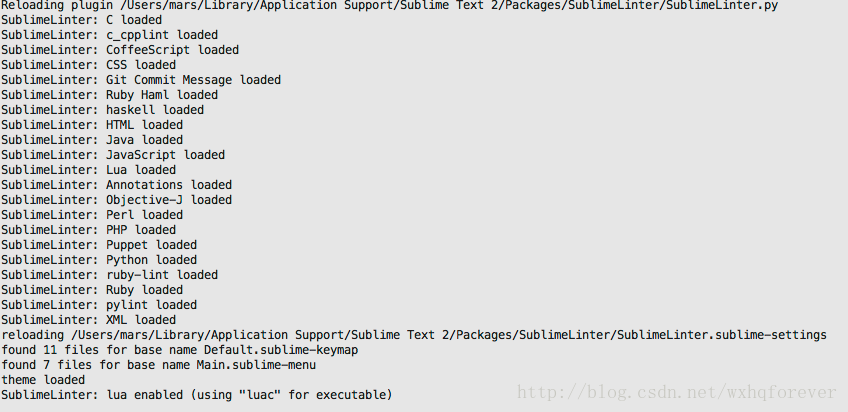The height and width of the screenshot is (412, 848).
Task: Select the 'Annotations loaded' line
Action: point(116,185)
